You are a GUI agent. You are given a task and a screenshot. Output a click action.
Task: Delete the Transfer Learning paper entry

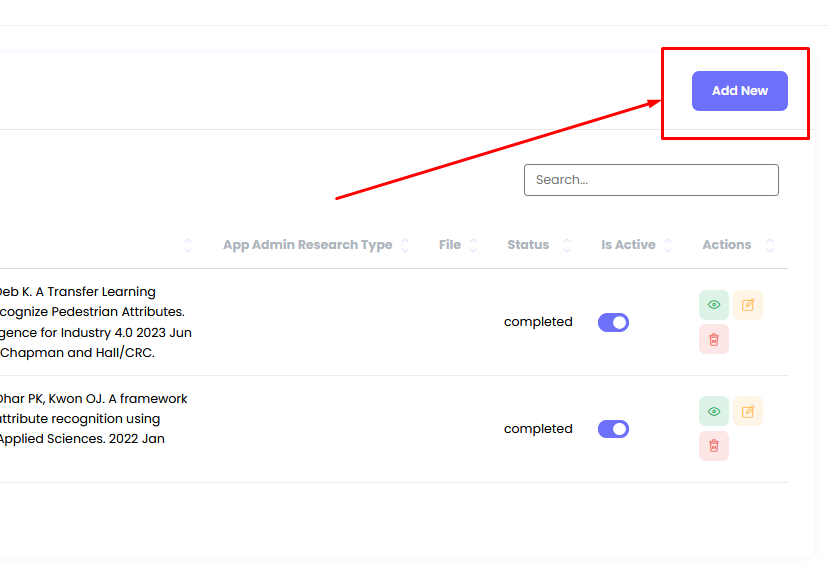coord(713,339)
